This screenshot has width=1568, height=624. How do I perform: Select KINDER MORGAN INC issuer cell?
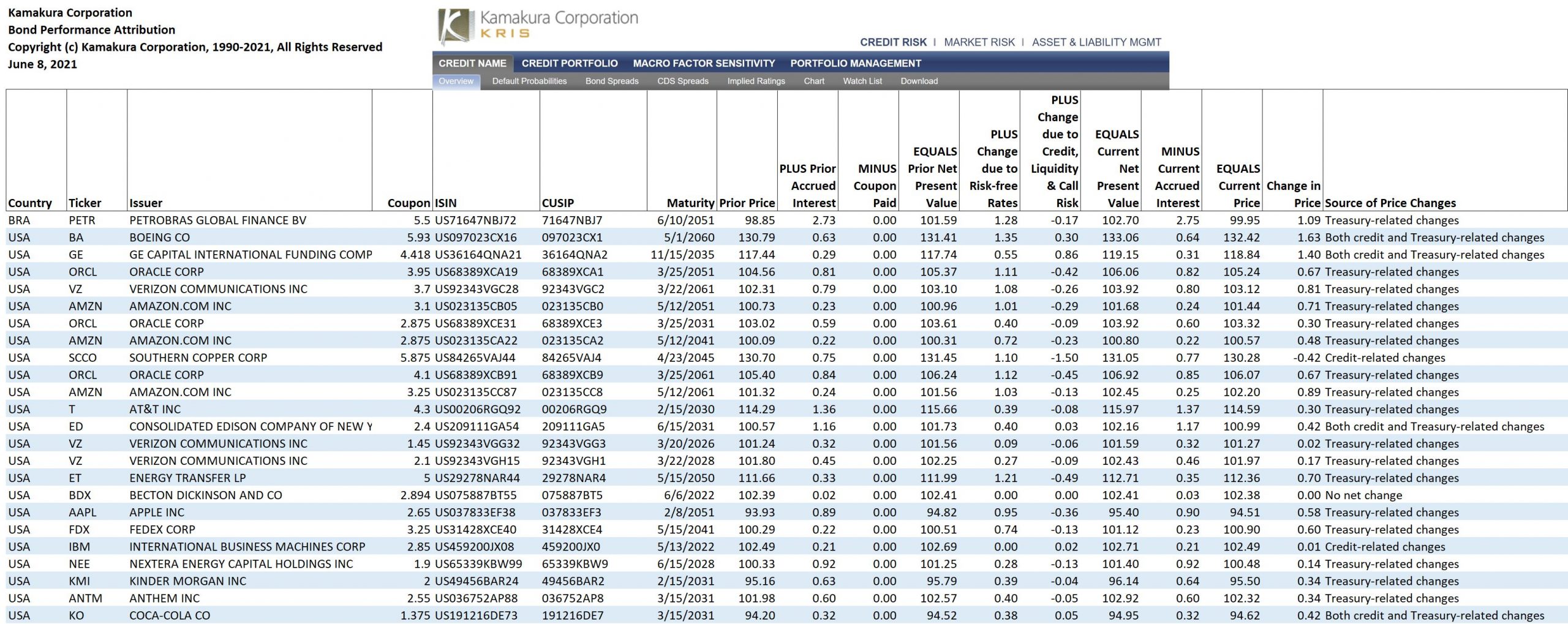pos(187,581)
